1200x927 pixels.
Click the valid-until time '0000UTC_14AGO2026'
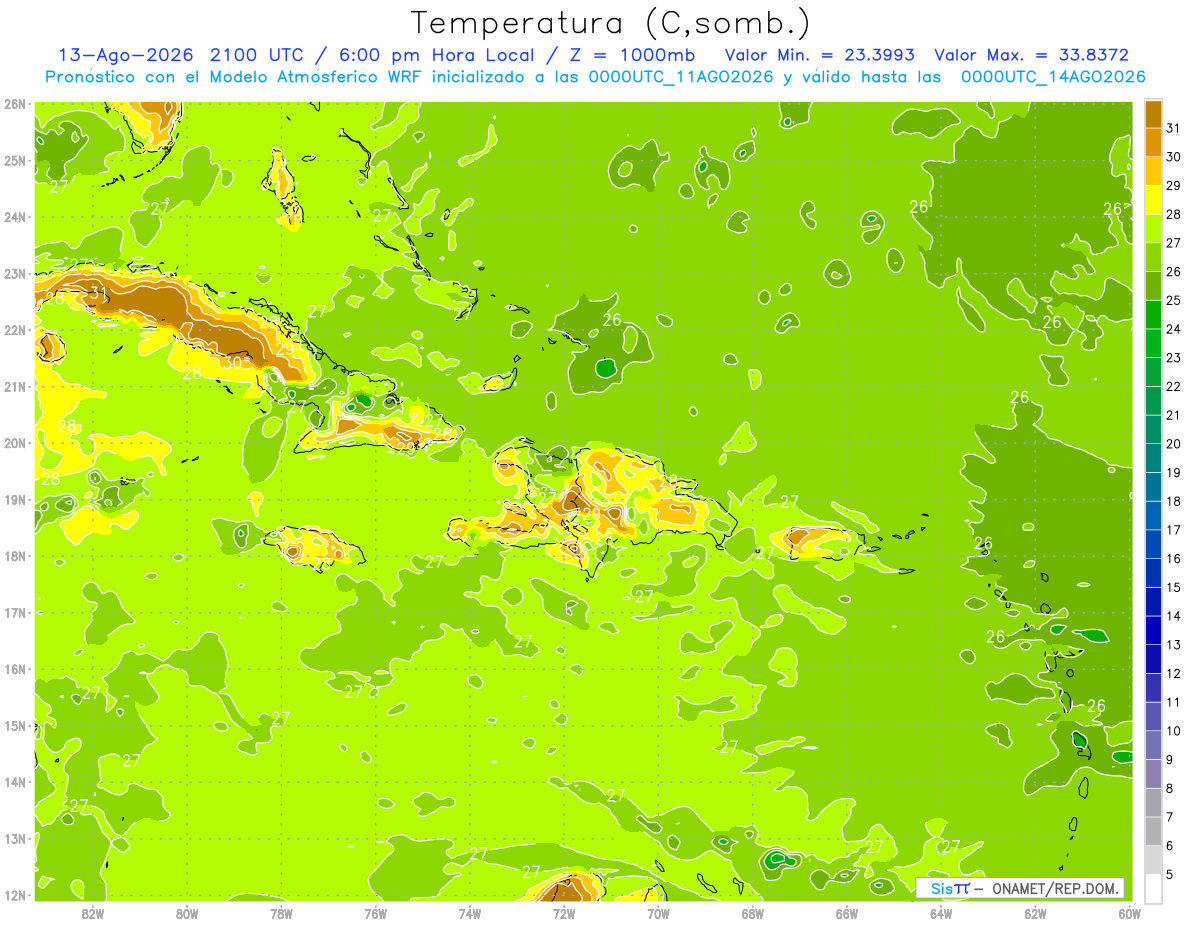click(1053, 77)
